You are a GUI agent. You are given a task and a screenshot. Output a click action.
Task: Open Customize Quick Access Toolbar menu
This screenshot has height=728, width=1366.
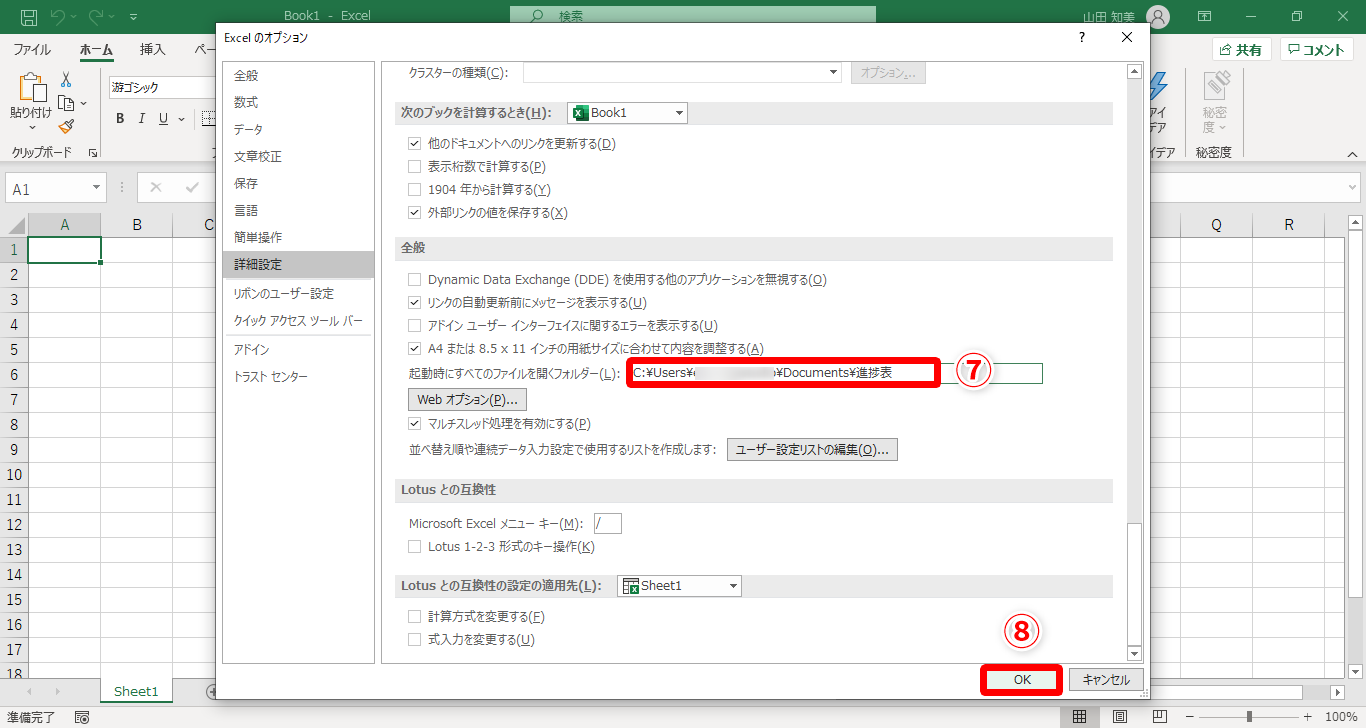(x=134, y=17)
